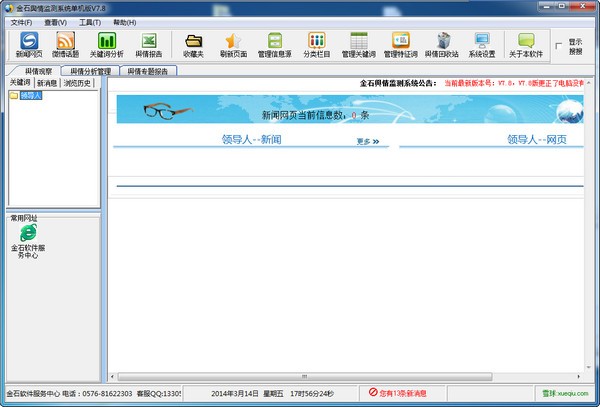Viewport: 600px width, 407px height.
Task: Open the 微博话题 RSS icon
Action: click(x=65, y=45)
